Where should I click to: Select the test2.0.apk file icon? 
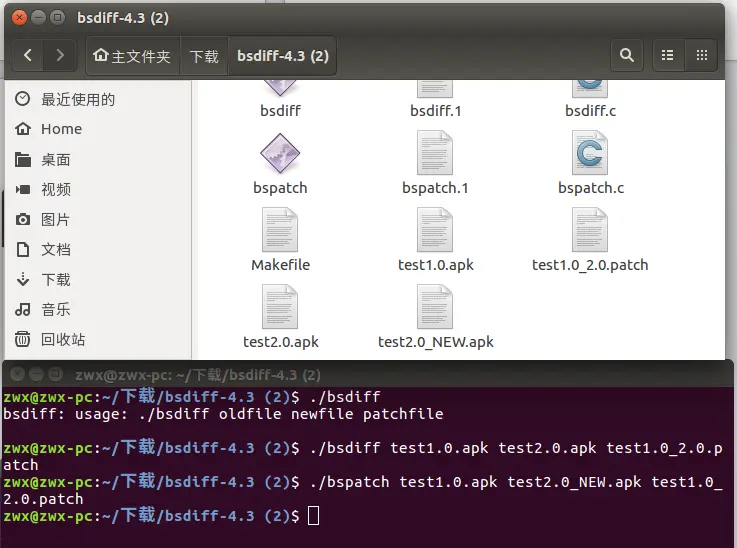pyautogui.click(x=280, y=307)
